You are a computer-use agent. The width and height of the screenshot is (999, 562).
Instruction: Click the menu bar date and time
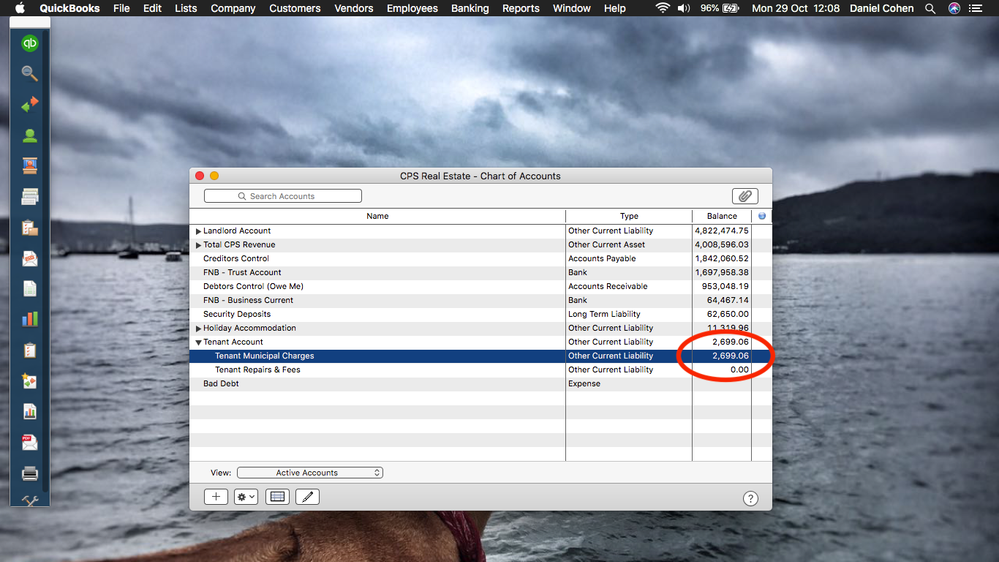click(x=795, y=8)
